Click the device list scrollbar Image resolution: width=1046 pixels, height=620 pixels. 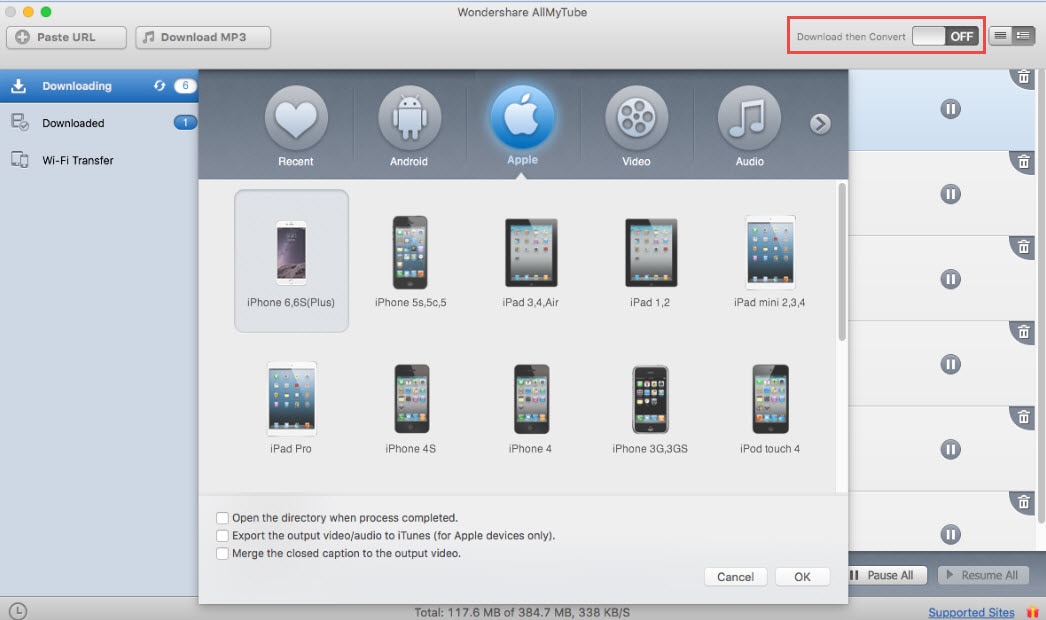click(x=842, y=262)
